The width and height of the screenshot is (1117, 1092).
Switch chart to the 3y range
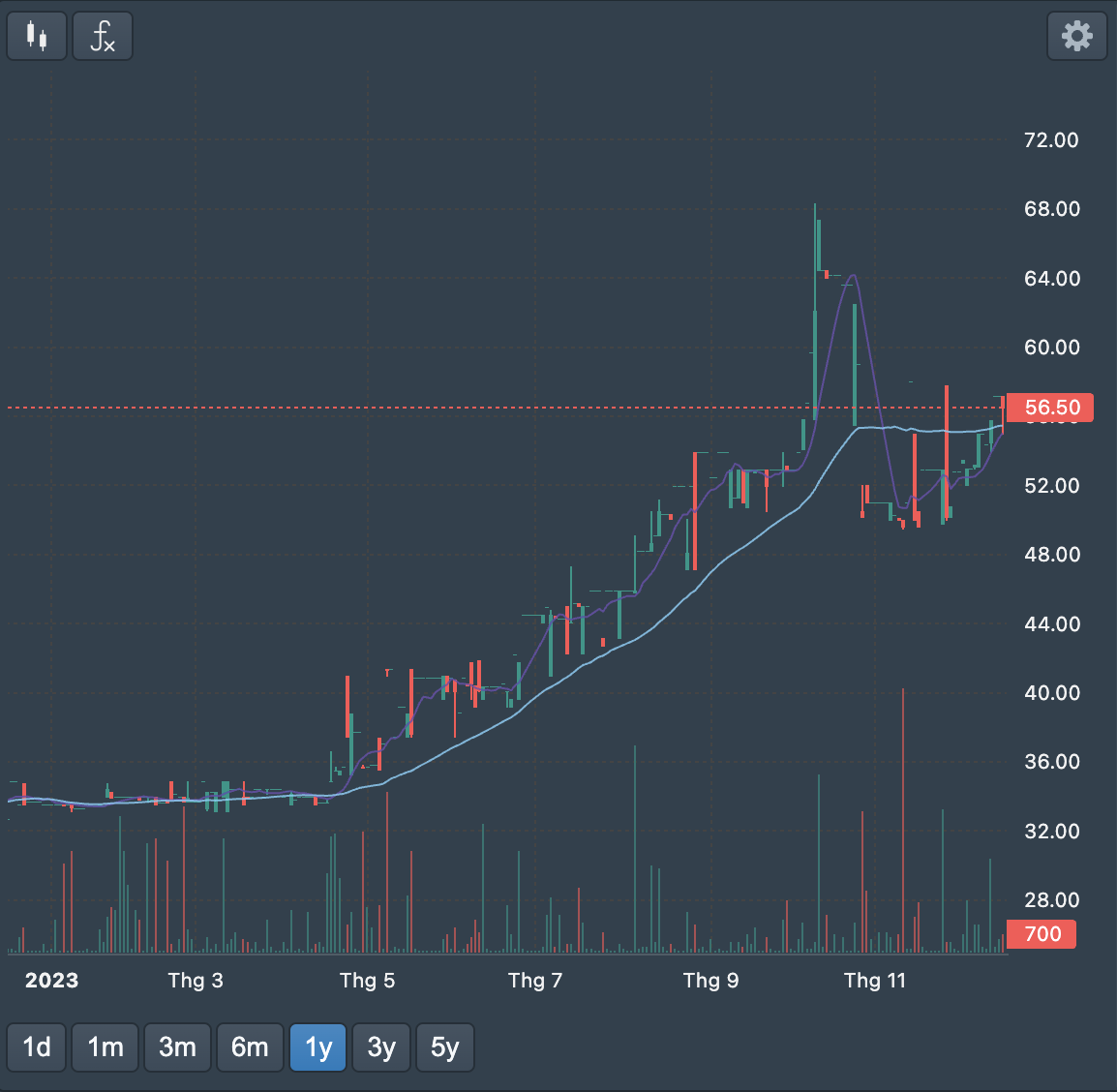pos(381,1047)
